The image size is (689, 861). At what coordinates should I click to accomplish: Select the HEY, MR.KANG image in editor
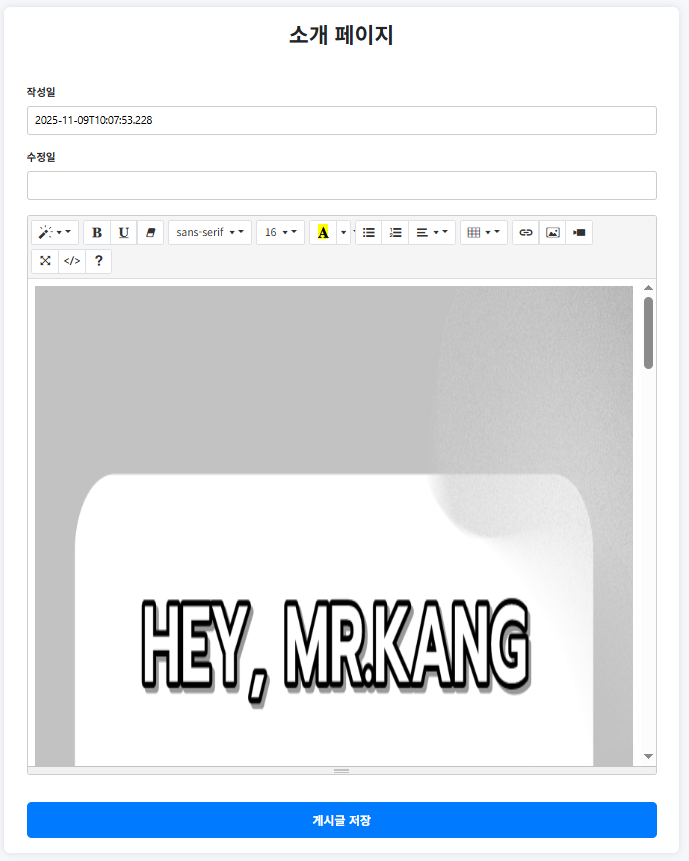(x=334, y=525)
